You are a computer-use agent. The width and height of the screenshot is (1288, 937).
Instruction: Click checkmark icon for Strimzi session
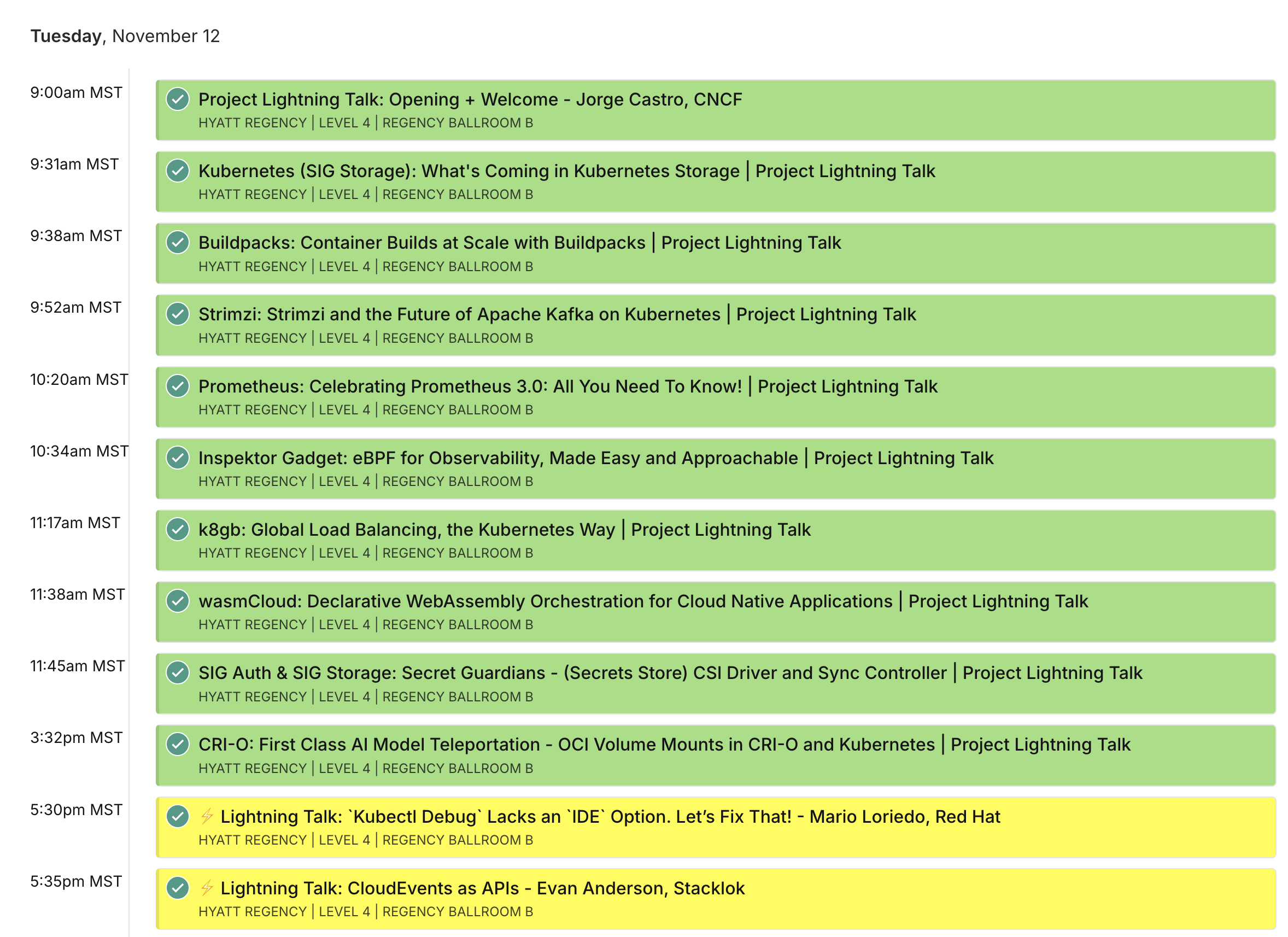[178, 314]
